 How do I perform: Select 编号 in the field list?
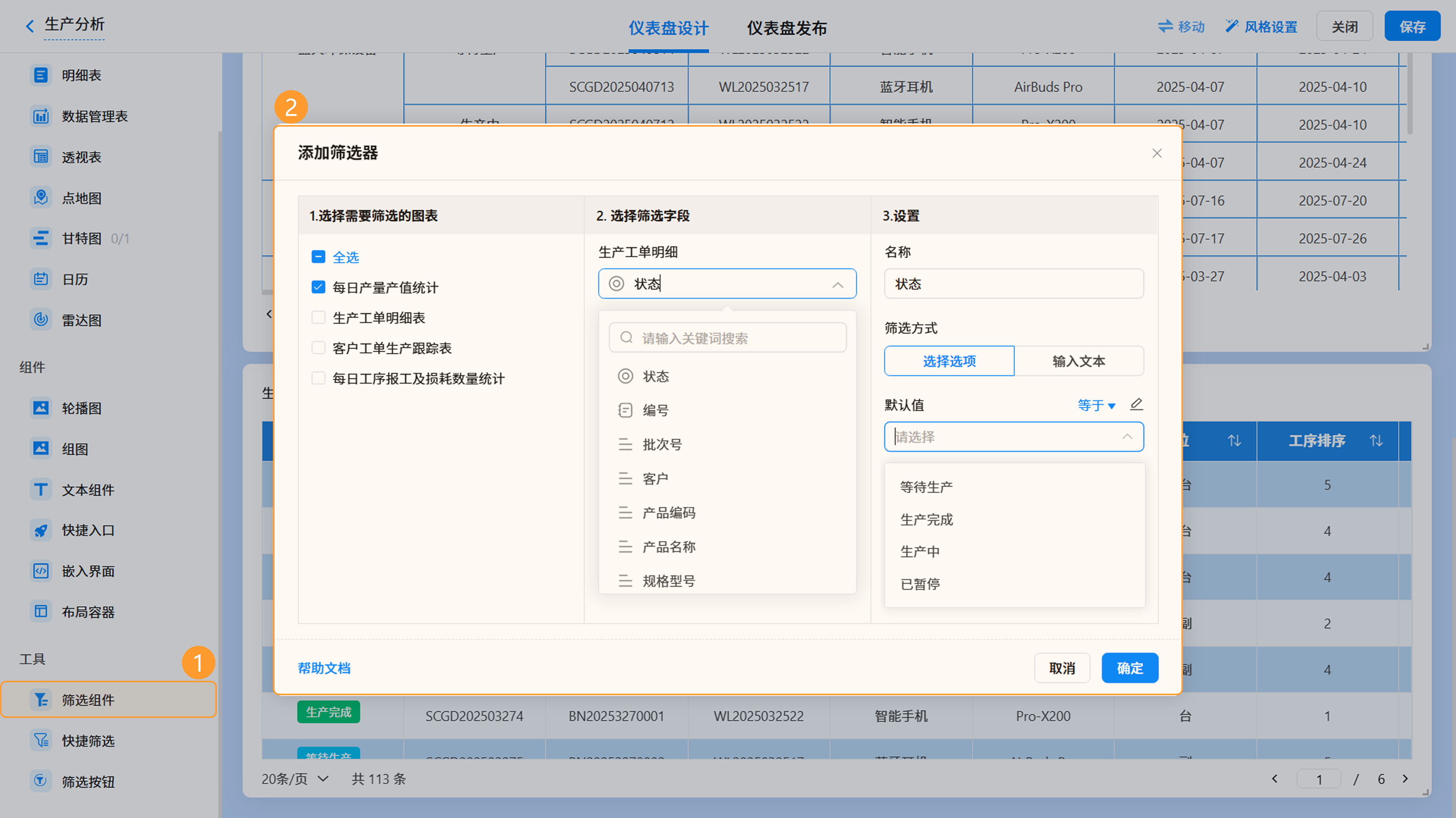[728, 410]
